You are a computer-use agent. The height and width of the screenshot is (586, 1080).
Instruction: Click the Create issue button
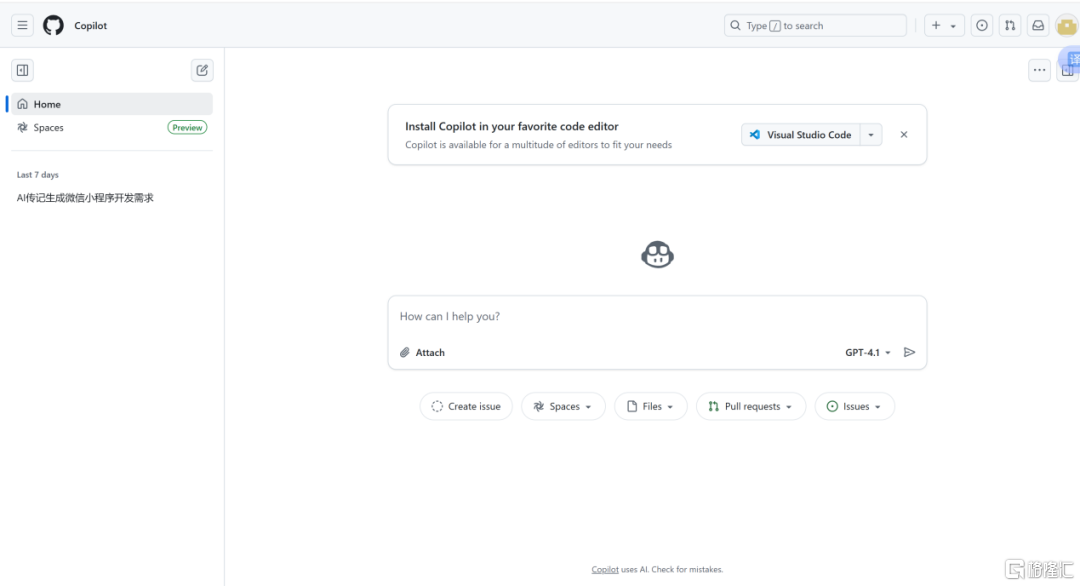[x=466, y=406]
